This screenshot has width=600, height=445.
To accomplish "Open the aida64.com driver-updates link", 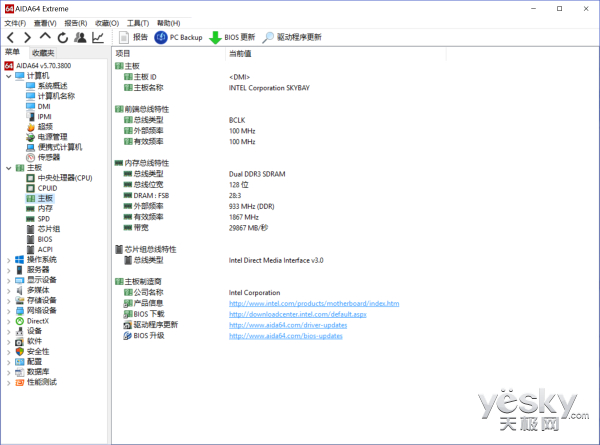I will click(x=288, y=325).
